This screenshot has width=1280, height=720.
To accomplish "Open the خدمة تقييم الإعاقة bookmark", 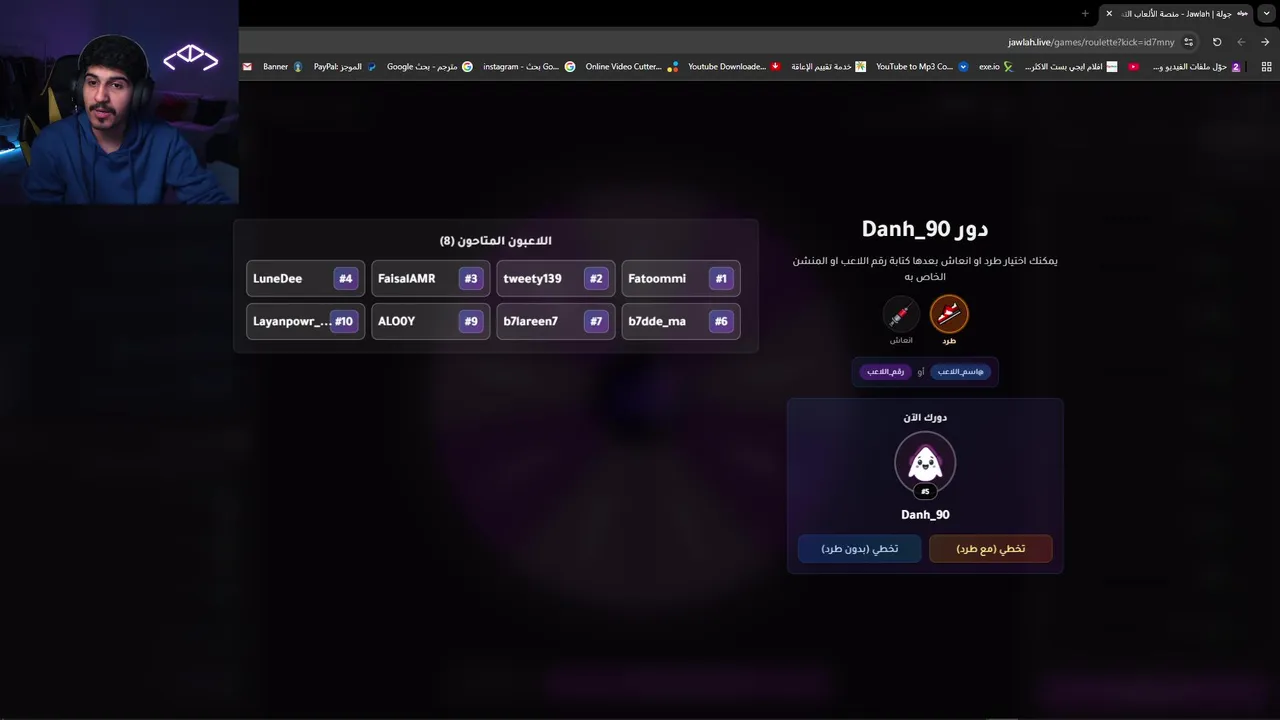I will [x=829, y=67].
